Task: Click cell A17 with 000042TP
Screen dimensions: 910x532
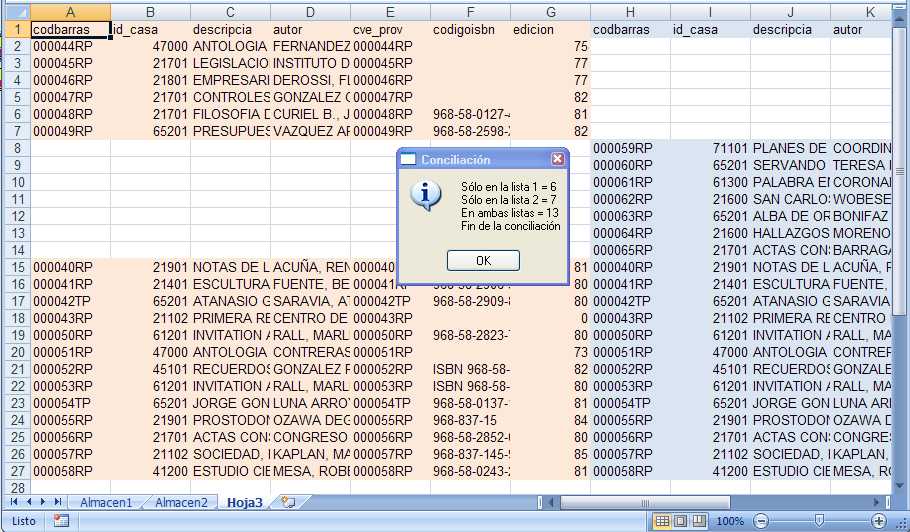Action: 70,301
